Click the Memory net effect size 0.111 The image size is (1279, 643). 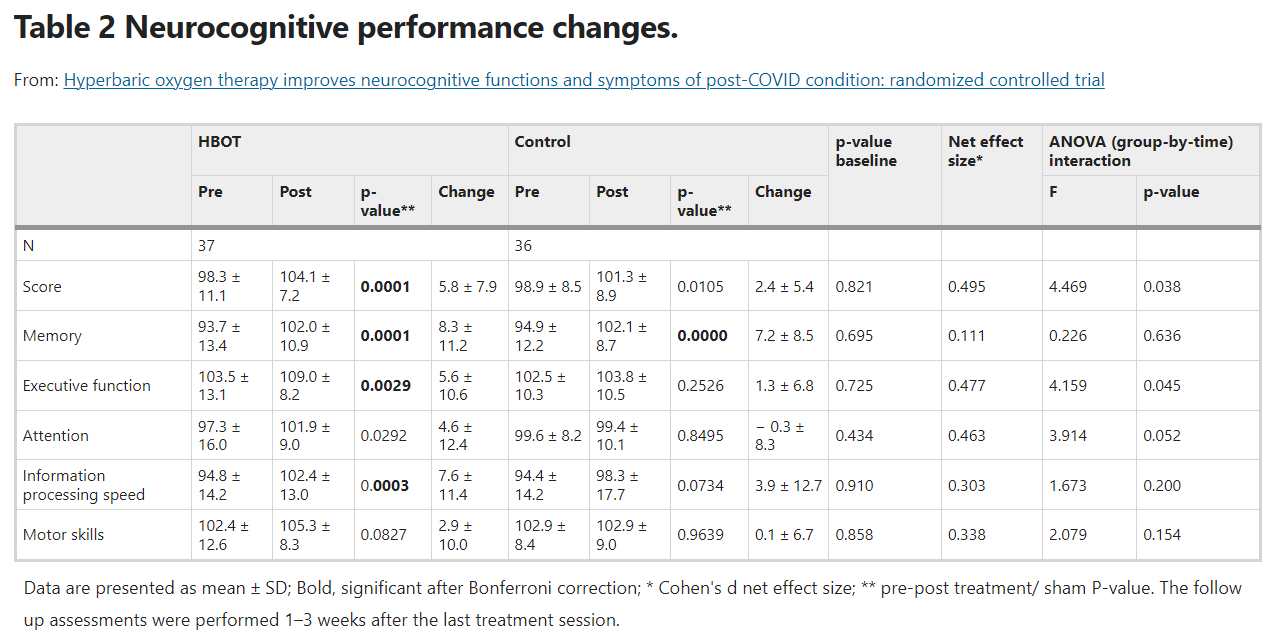pyautogui.click(x=967, y=336)
